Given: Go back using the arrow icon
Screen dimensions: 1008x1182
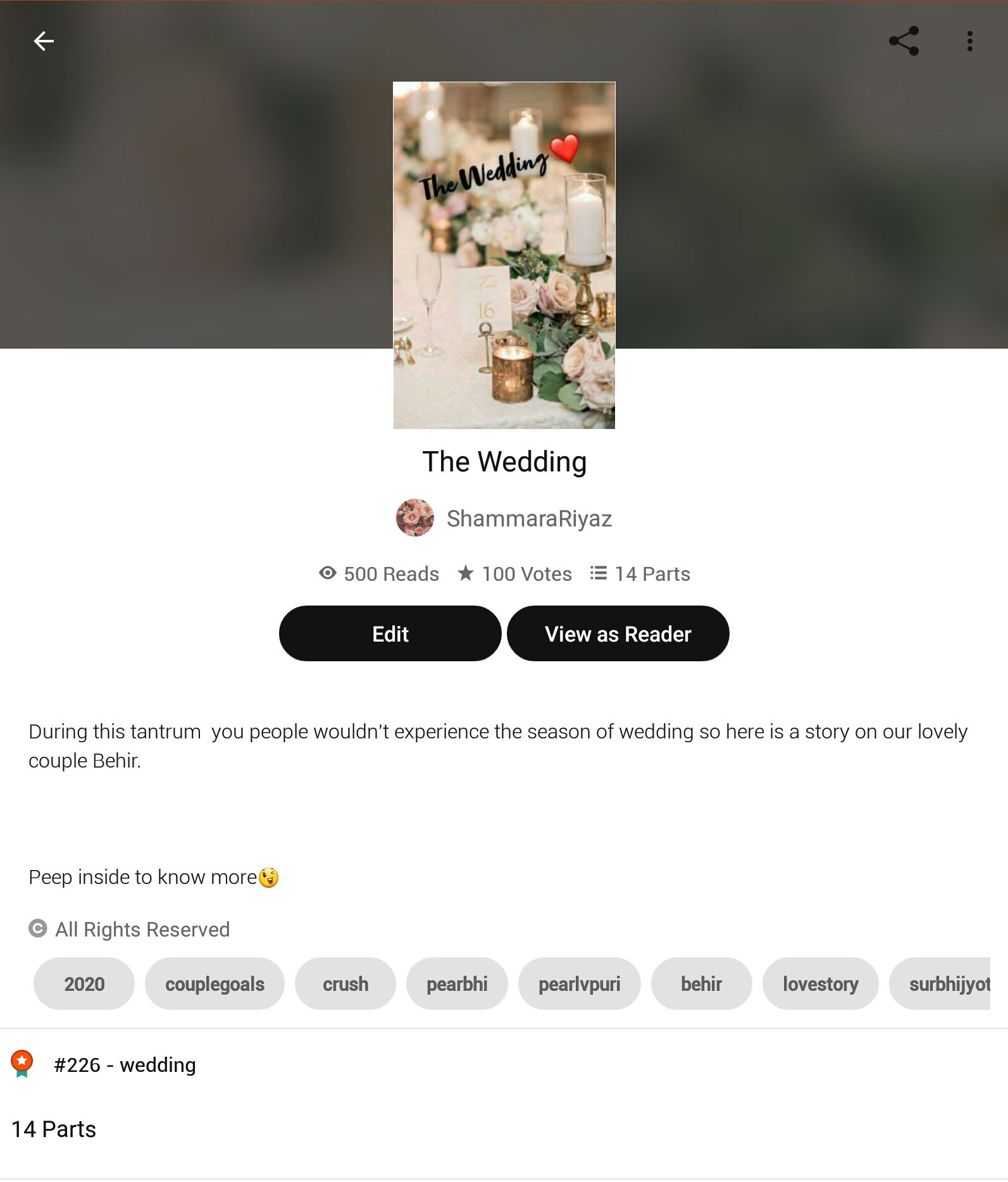Looking at the screenshot, I should click(x=44, y=41).
